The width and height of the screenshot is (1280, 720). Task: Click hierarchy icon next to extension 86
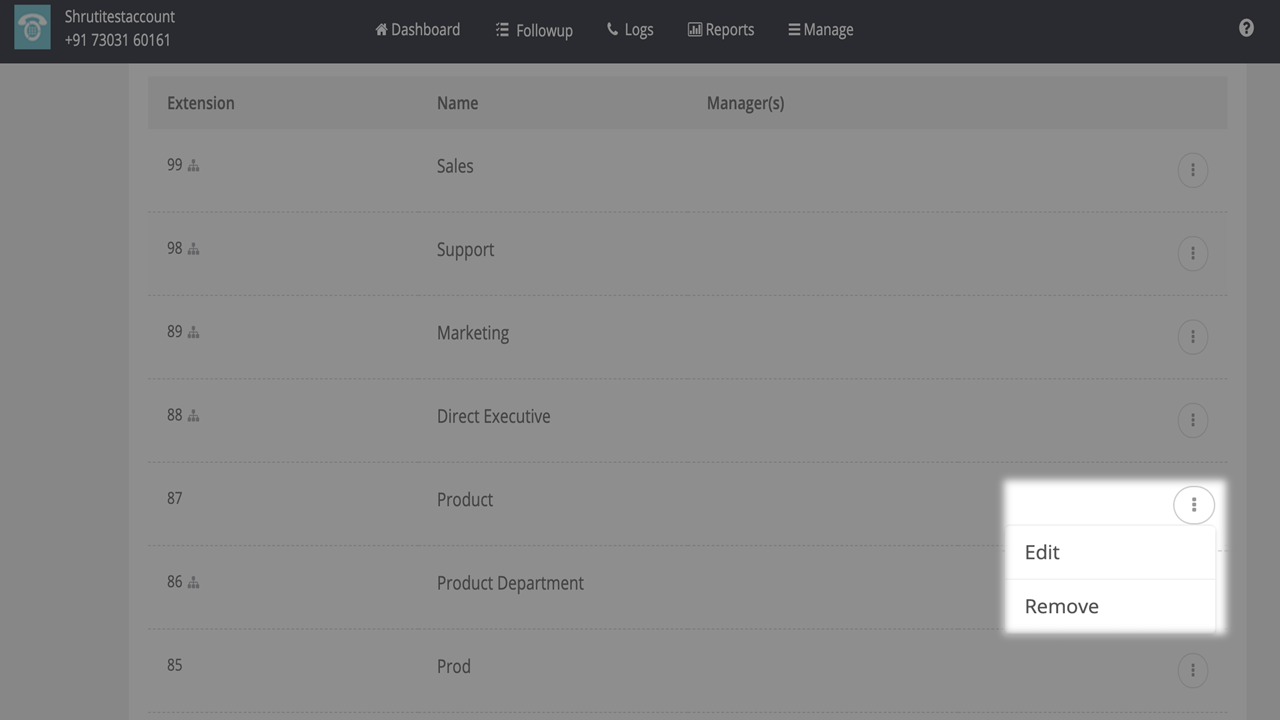coord(194,582)
